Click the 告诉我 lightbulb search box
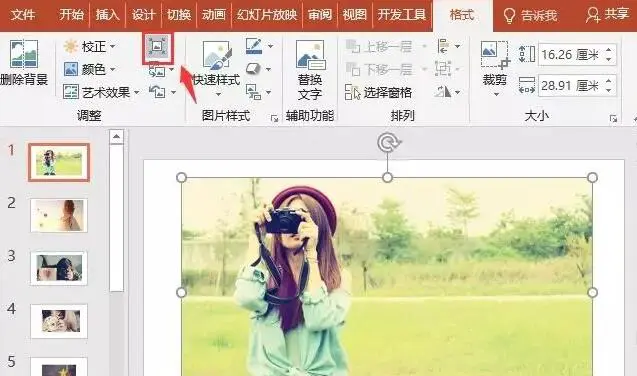This screenshot has height=376, width=637. (530, 15)
